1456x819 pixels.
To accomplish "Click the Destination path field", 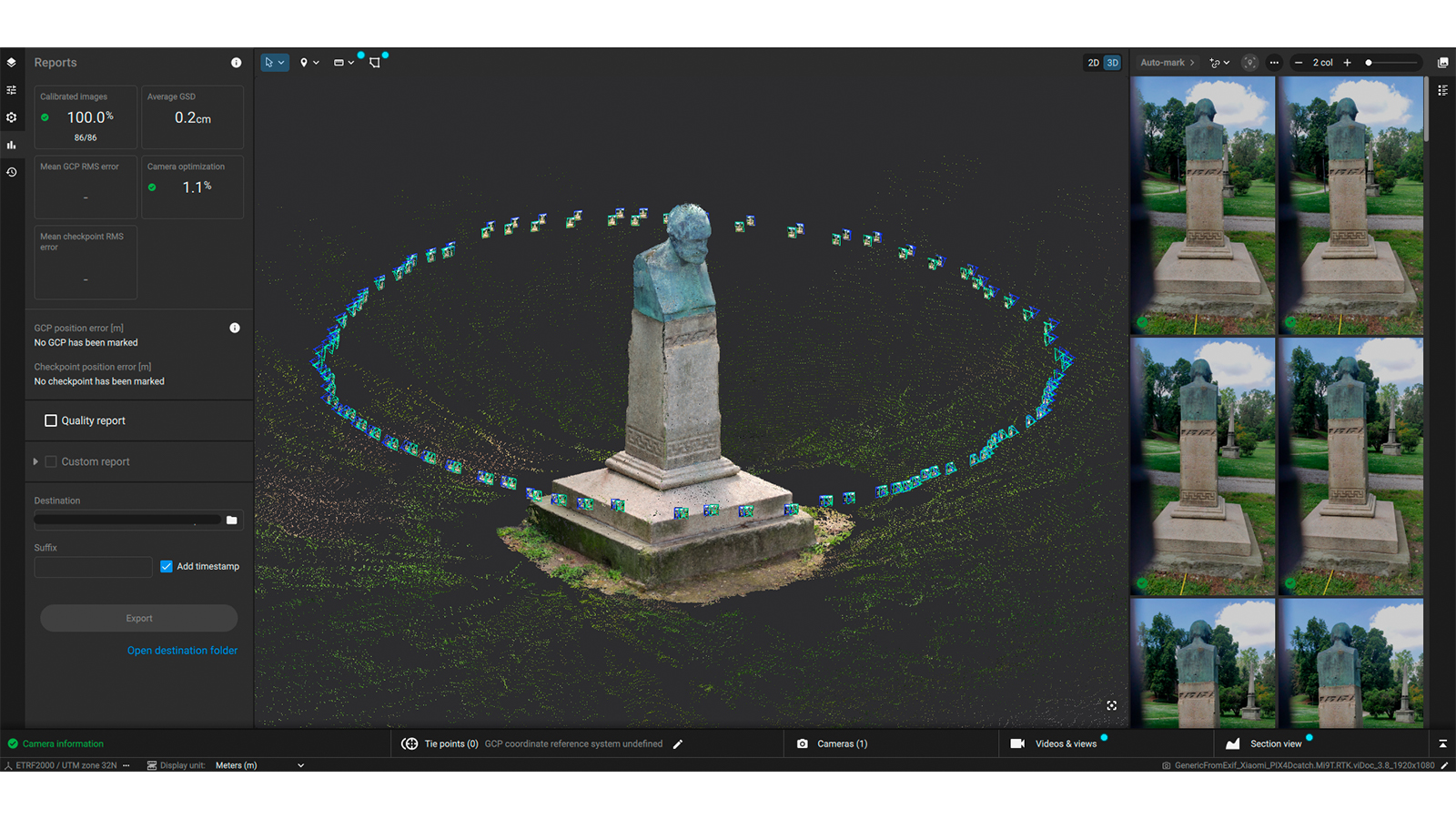I will (127, 521).
